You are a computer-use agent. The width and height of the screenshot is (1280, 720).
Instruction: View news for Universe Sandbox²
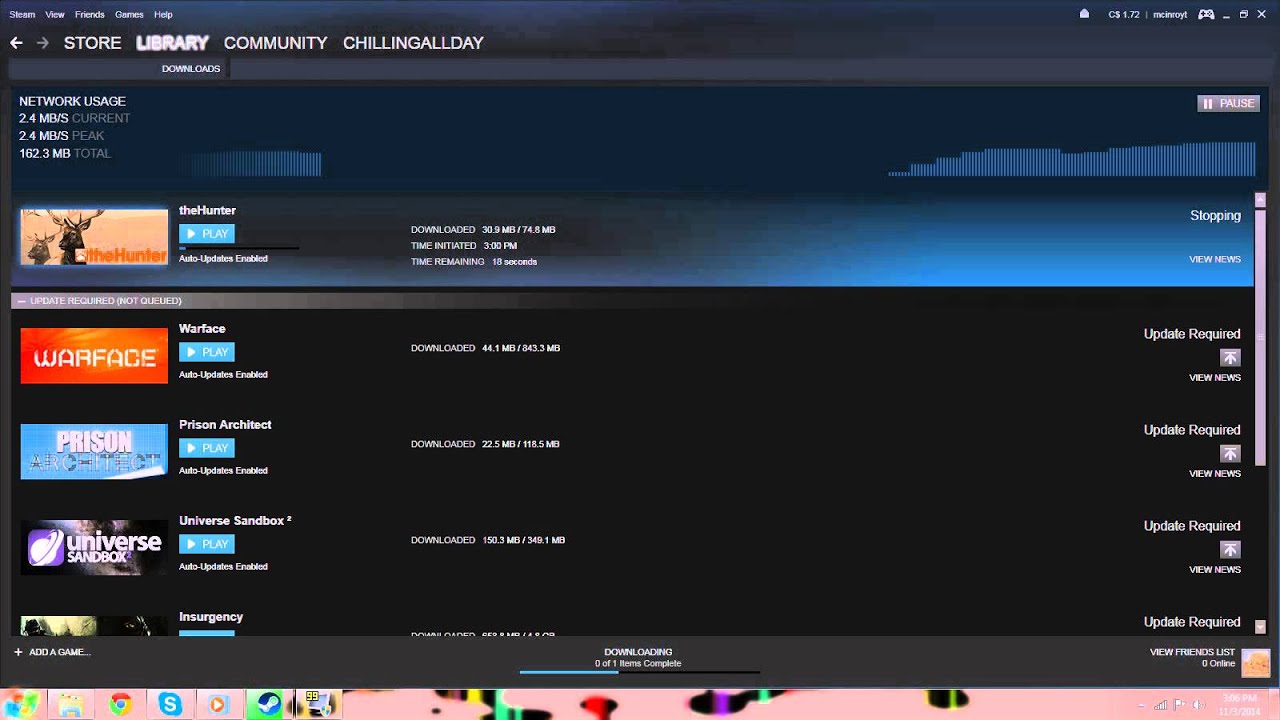coord(1215,569)
